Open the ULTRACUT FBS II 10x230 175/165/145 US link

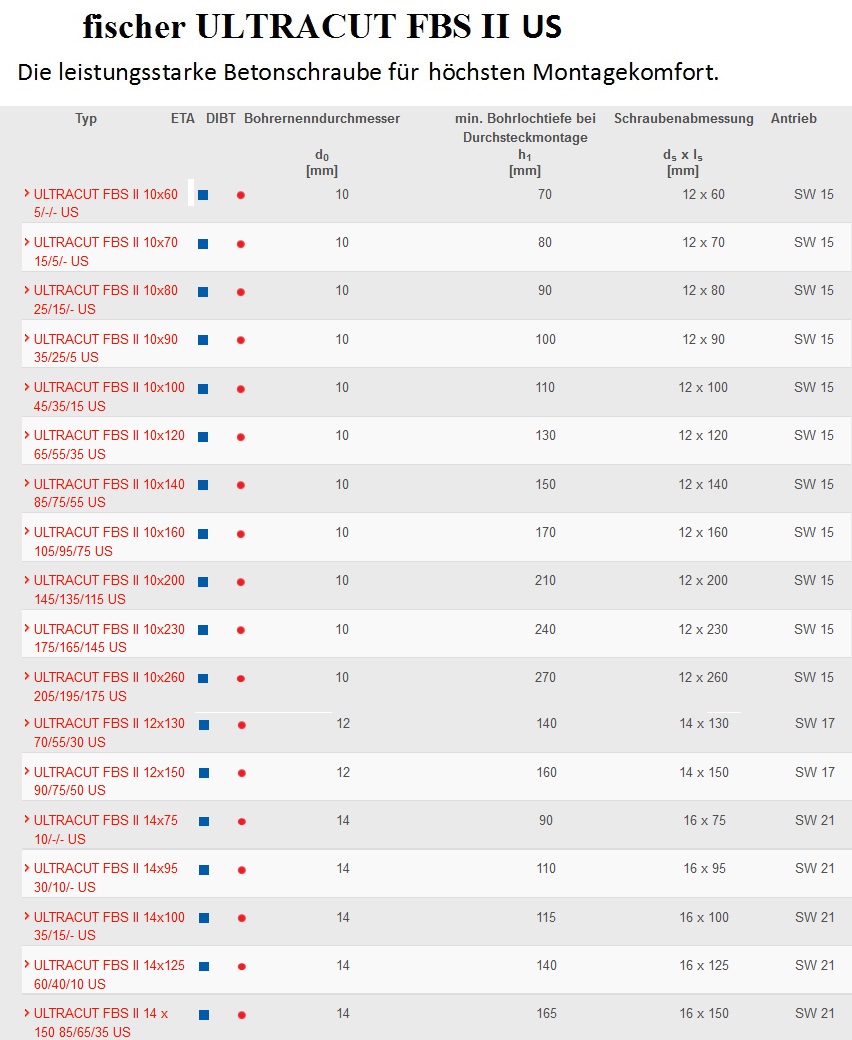coord(109,638)
